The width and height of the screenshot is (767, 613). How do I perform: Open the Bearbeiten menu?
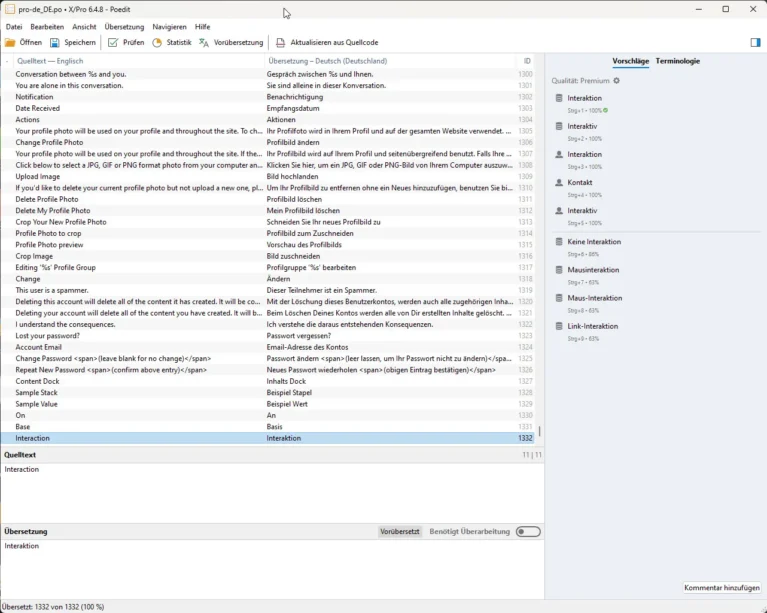(x=47, y=27)
